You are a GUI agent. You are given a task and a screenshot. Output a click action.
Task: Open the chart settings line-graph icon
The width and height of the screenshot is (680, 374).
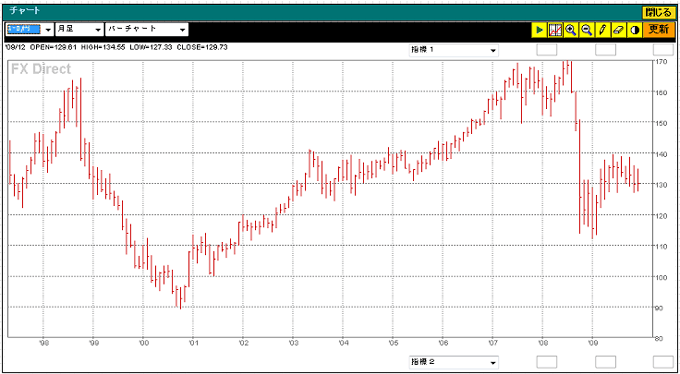(x=555, y=30)
